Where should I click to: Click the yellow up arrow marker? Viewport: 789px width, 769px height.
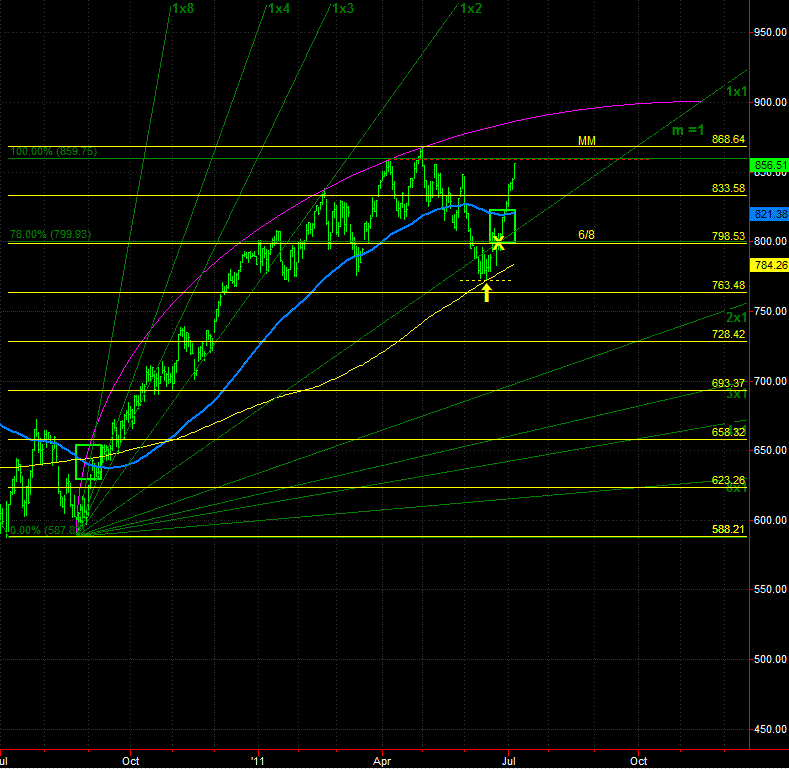(486, 292)
